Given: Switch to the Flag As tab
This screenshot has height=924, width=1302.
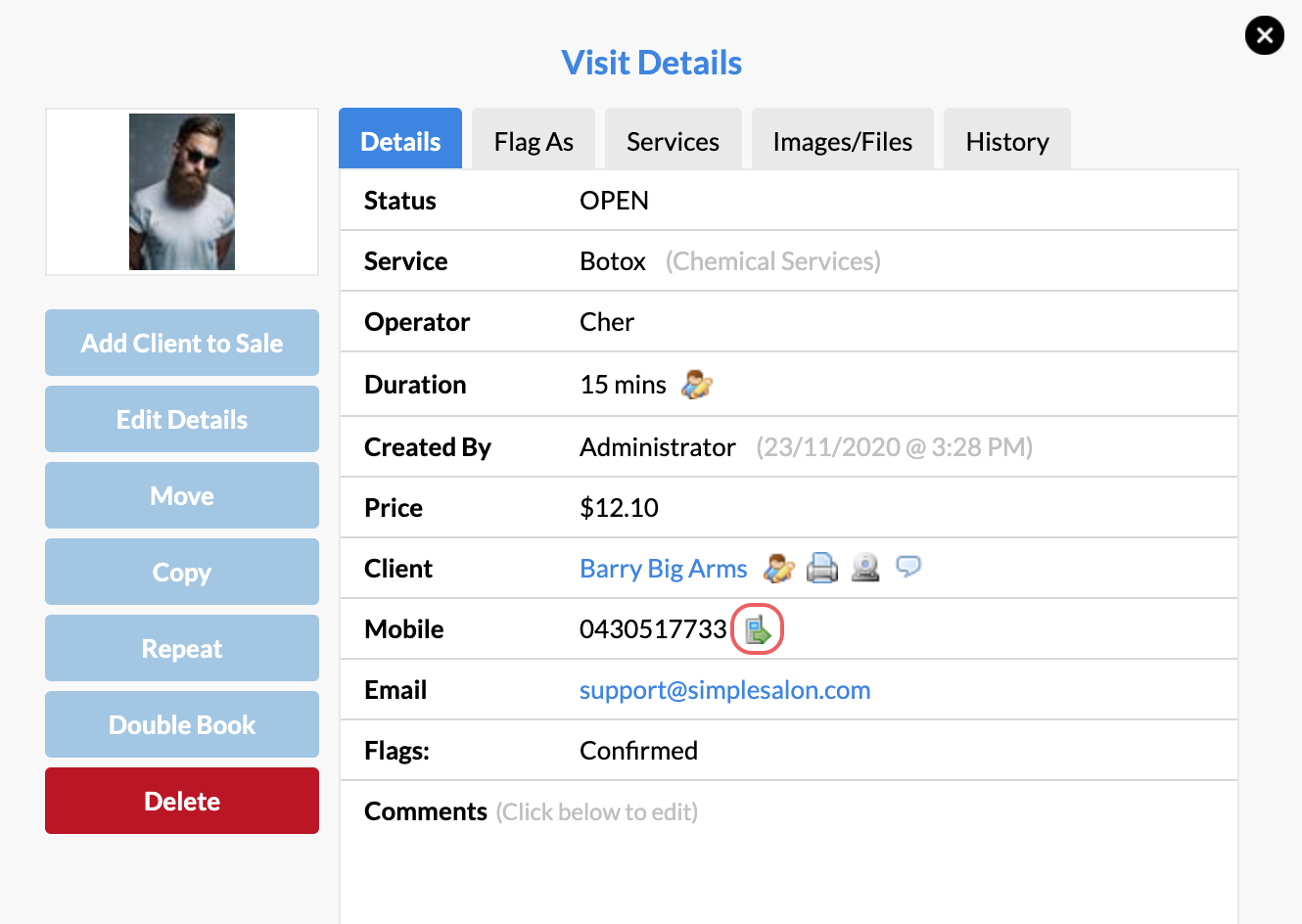Looking at the screenshot, I should 533,140.
